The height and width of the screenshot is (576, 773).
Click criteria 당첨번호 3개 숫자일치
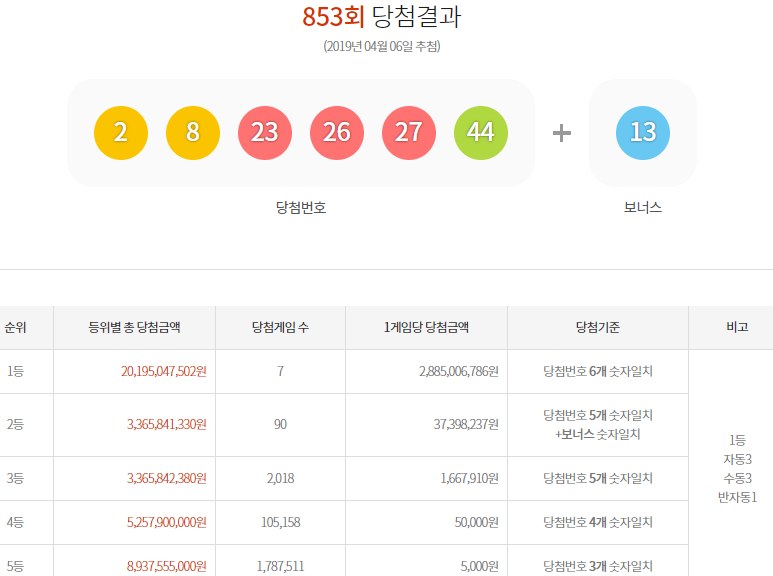point(598,566)
